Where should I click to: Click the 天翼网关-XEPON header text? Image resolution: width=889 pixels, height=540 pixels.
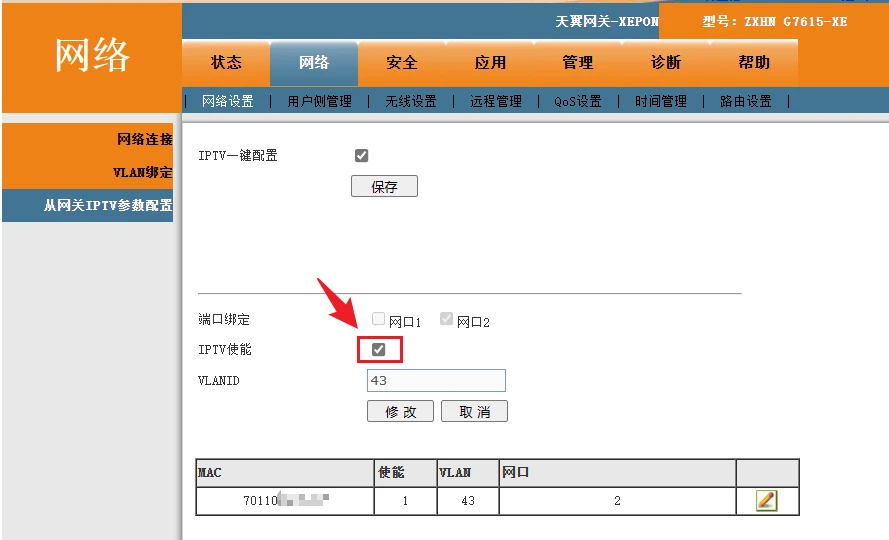click(607, 22)
